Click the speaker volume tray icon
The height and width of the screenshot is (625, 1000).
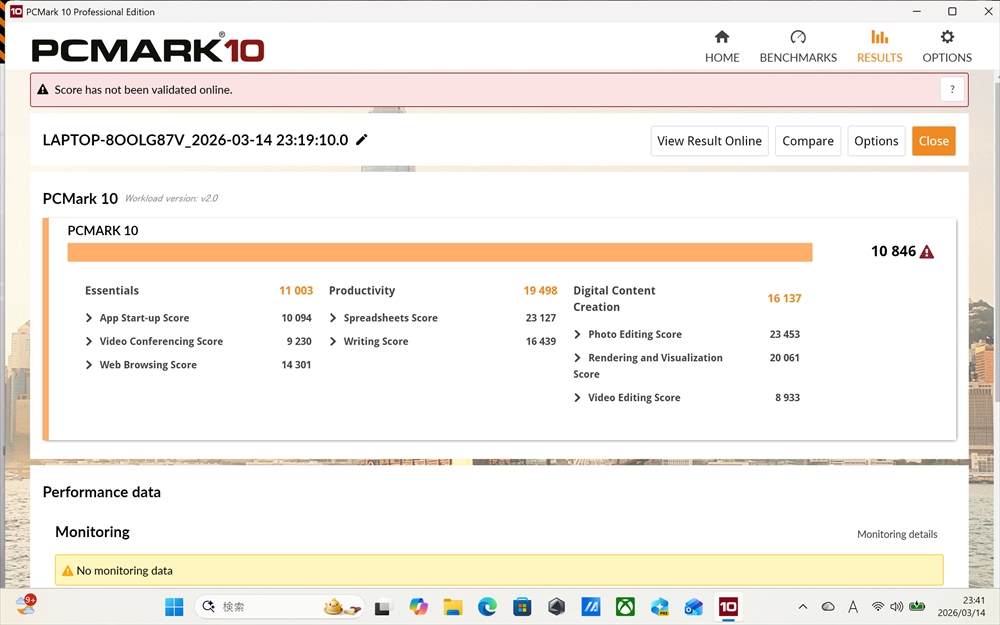click(897, 607)
